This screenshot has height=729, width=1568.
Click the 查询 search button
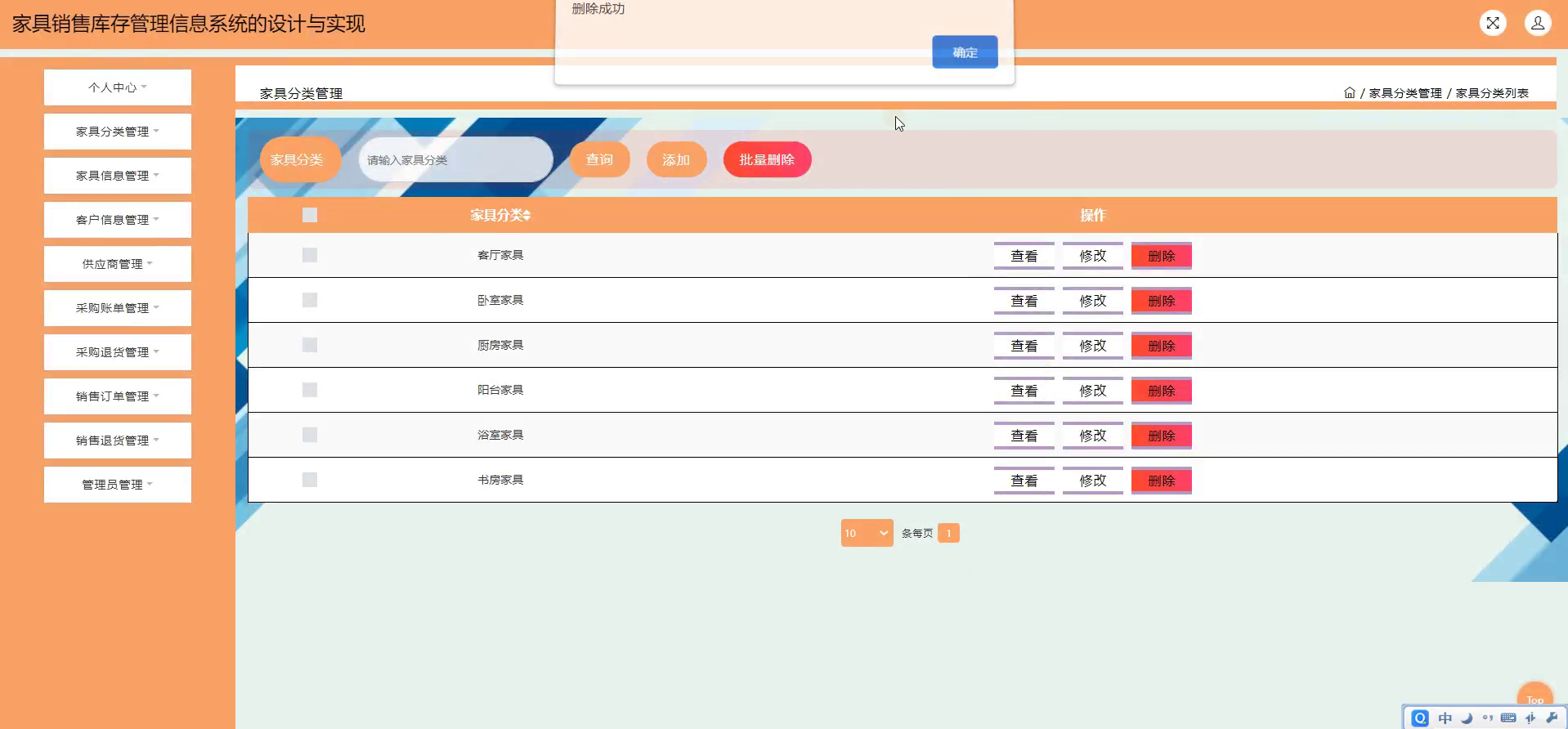coord(599,159)
